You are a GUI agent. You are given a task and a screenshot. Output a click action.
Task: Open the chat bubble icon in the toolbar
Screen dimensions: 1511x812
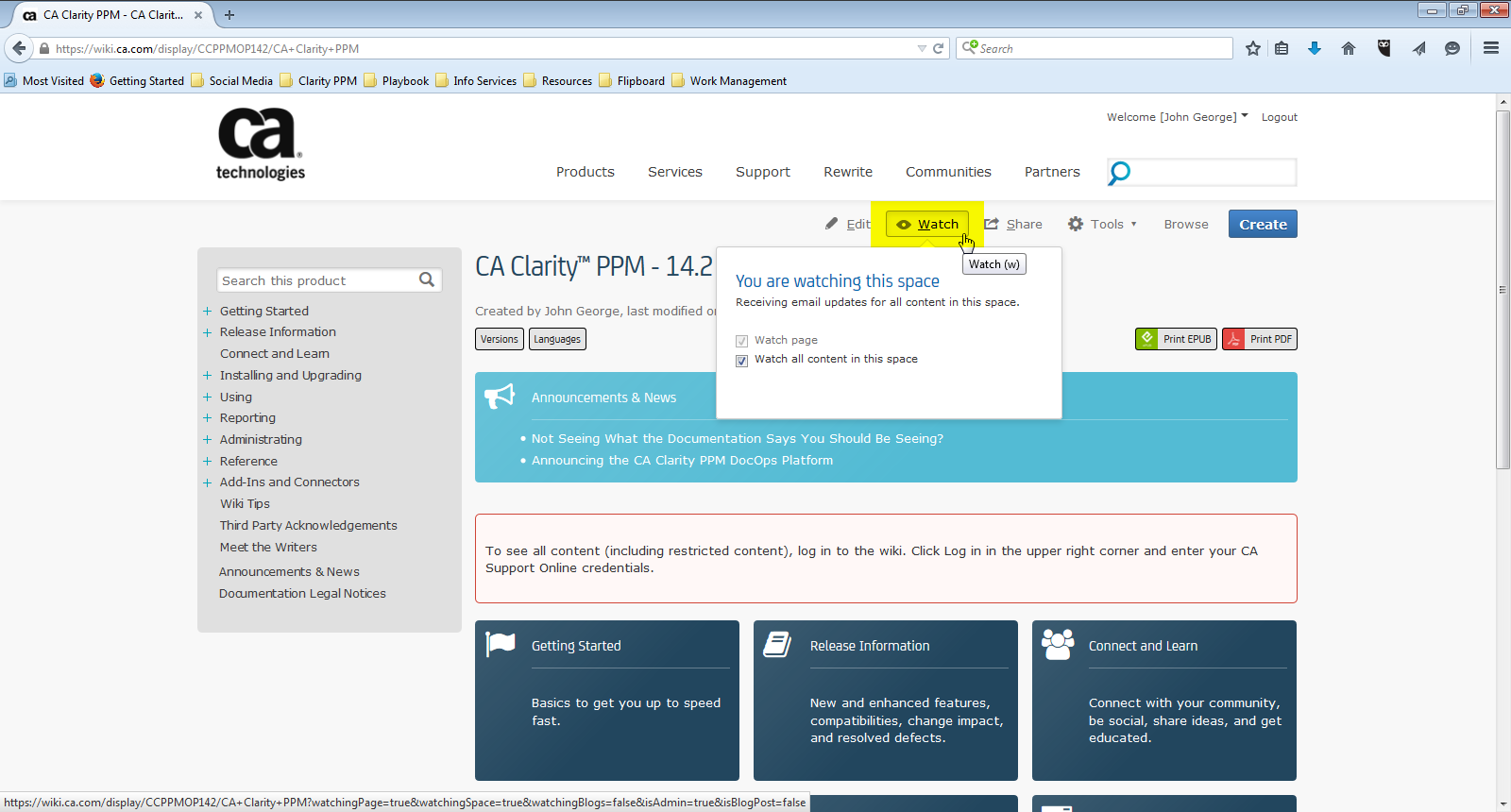(x=1452, y=48)
